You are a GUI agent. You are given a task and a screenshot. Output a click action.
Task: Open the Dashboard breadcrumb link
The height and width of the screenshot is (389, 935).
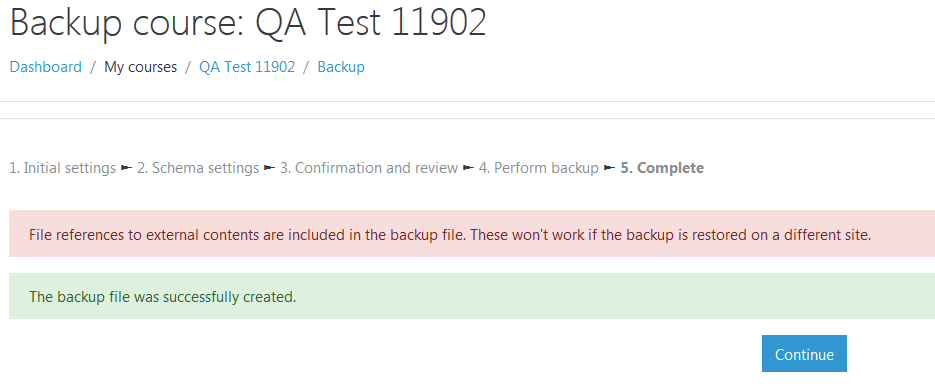[46, 67]
